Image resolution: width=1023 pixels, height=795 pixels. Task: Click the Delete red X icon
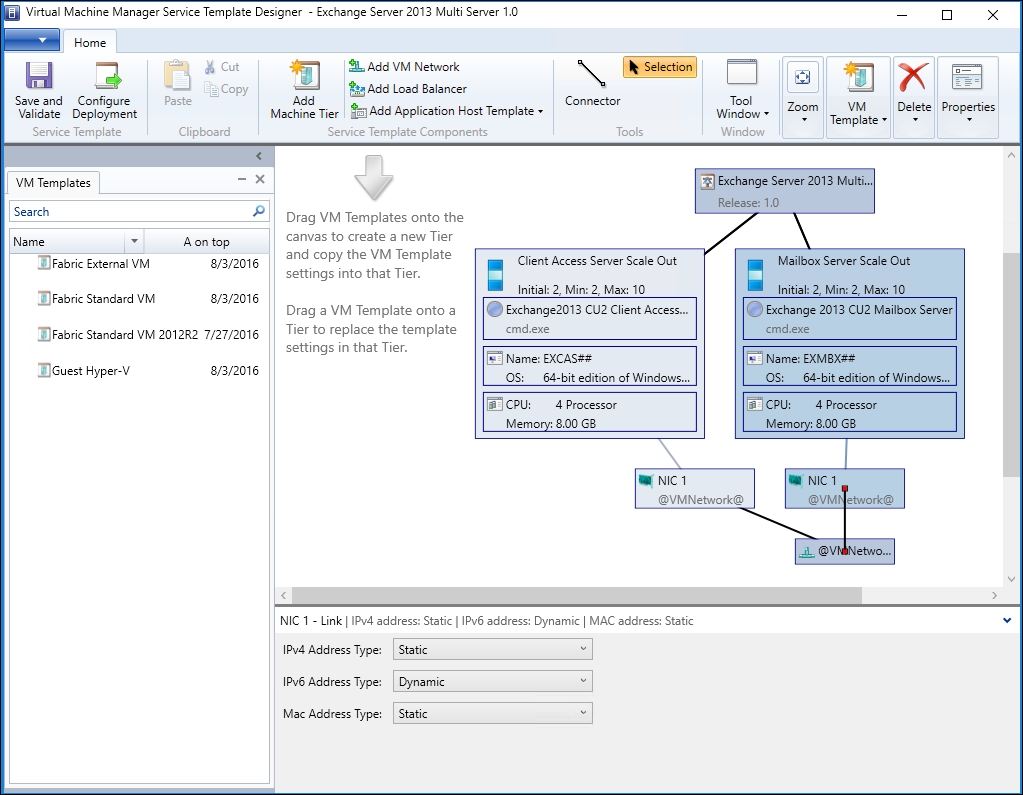pyautogui.click(x=913, y=78)
